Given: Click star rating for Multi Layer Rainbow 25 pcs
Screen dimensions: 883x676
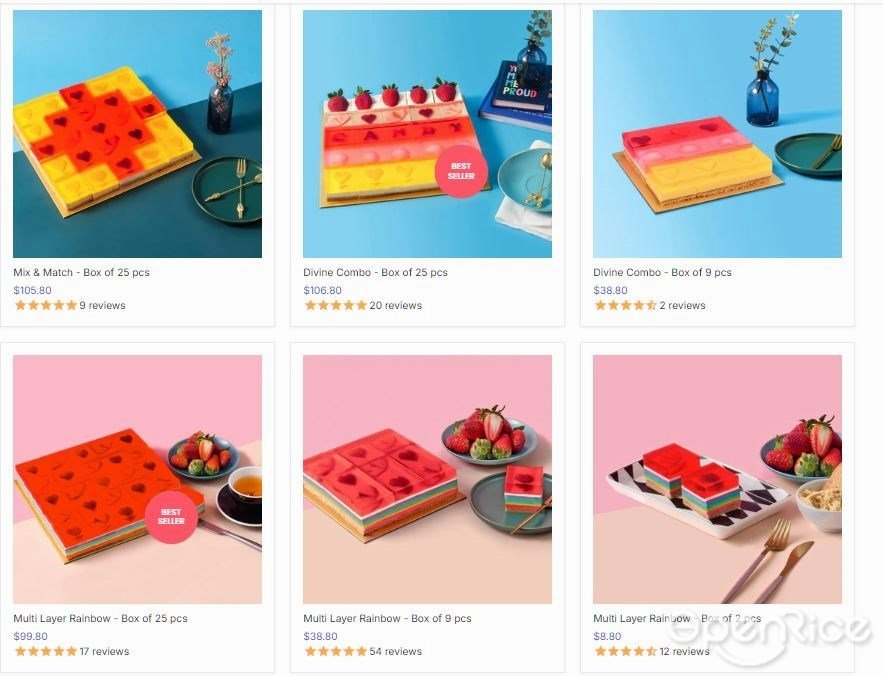Looking at the screenshot, I should point(46,651).
